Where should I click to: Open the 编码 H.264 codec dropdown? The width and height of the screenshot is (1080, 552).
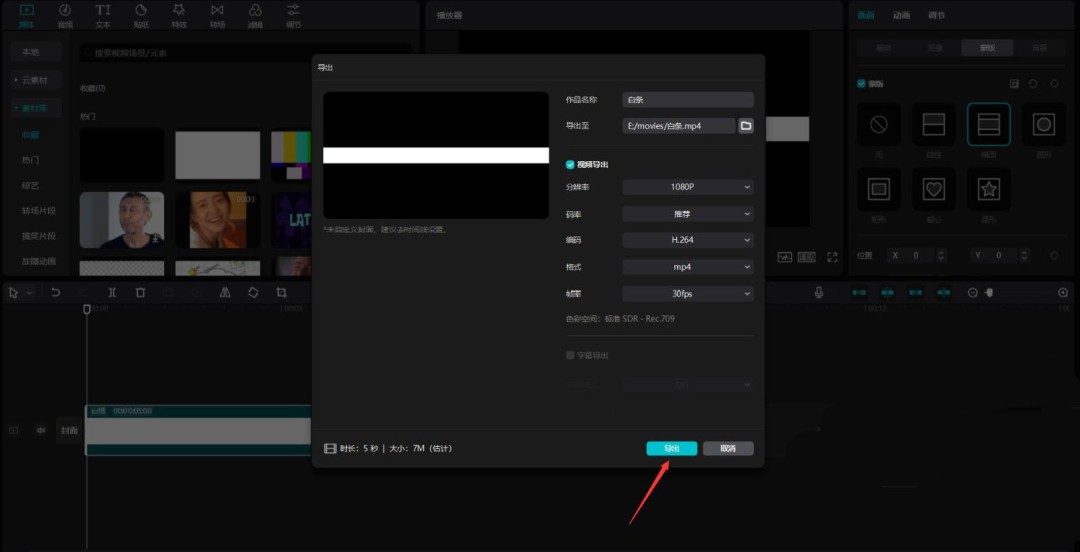coord(687,240)
